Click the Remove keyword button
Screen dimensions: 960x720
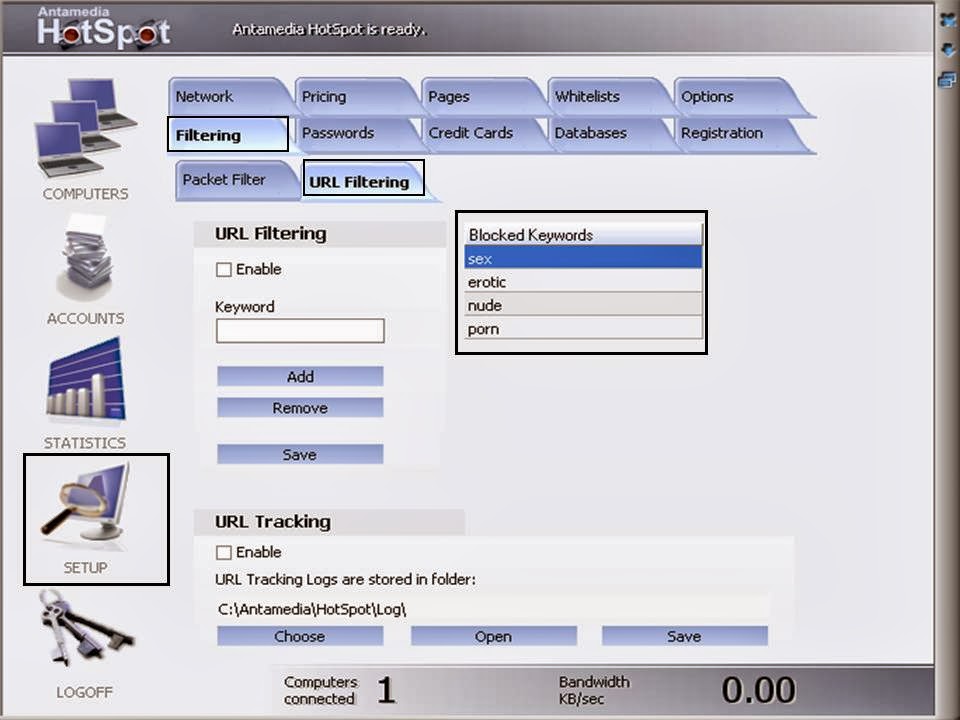pyautogui.click(x=300, y=408)
